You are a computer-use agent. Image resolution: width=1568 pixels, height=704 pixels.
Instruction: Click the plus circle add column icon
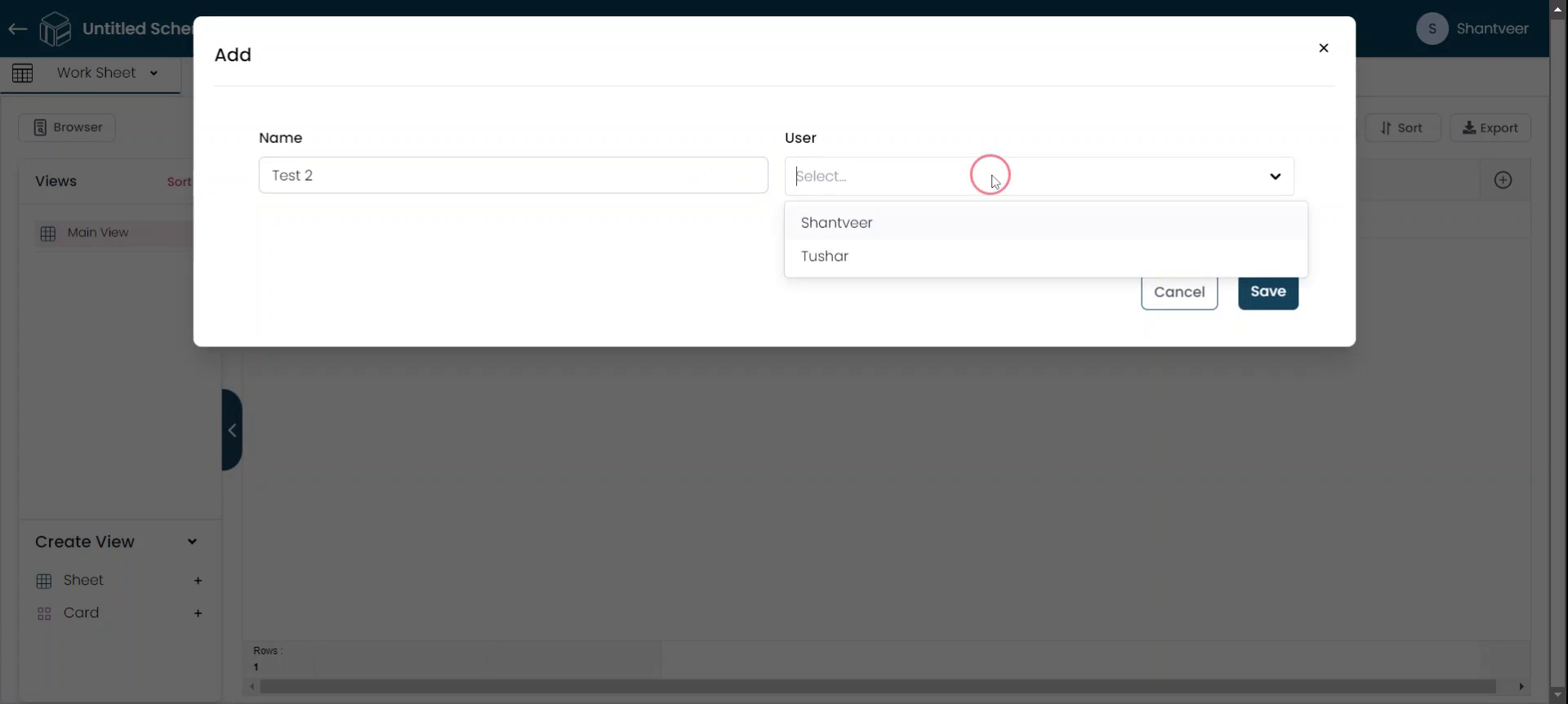pos(1503,180)
